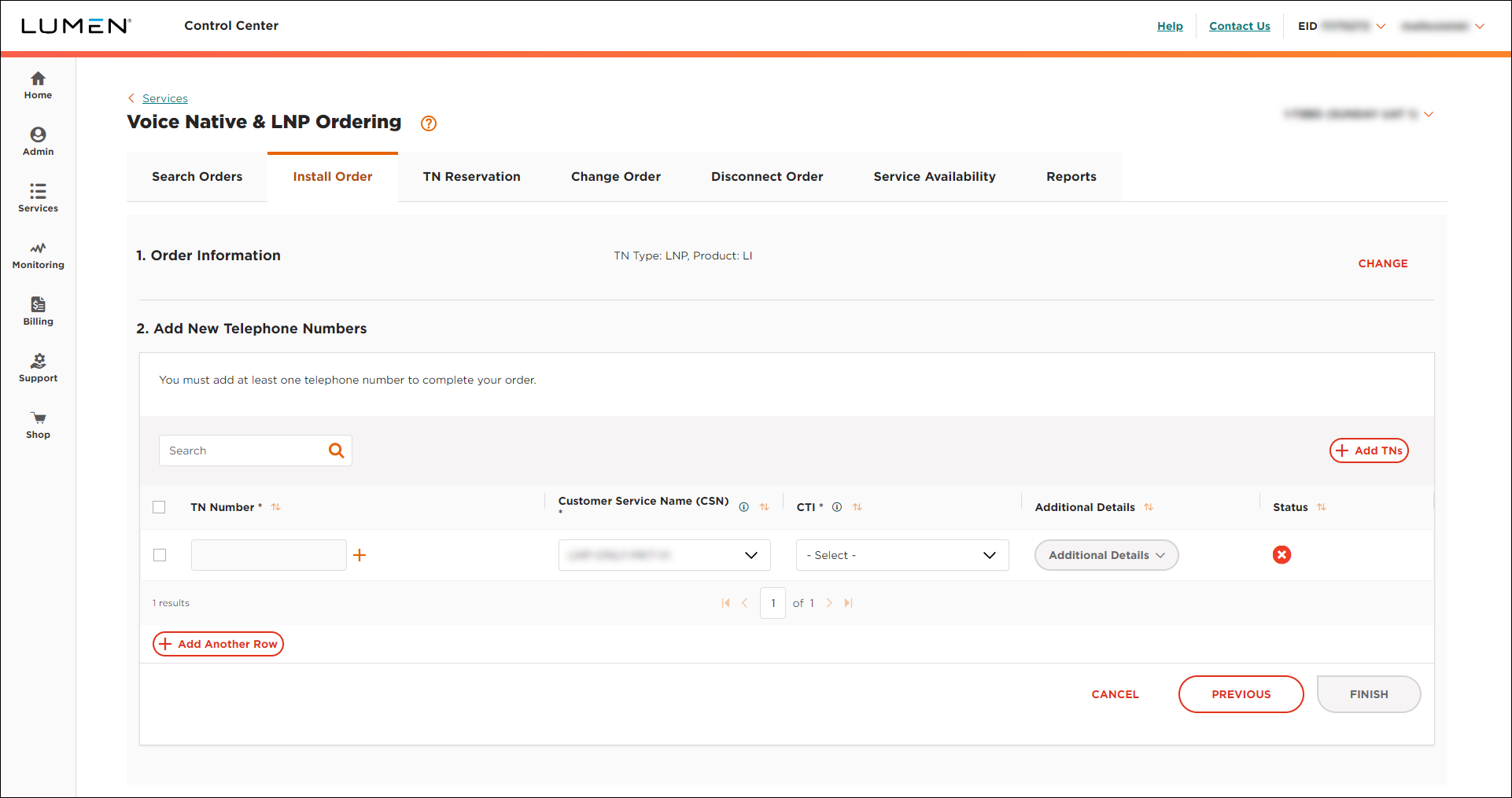Open Monitoring from the sidebar
This screenshot has width=1512, height=798.
[x=38, y=255]
